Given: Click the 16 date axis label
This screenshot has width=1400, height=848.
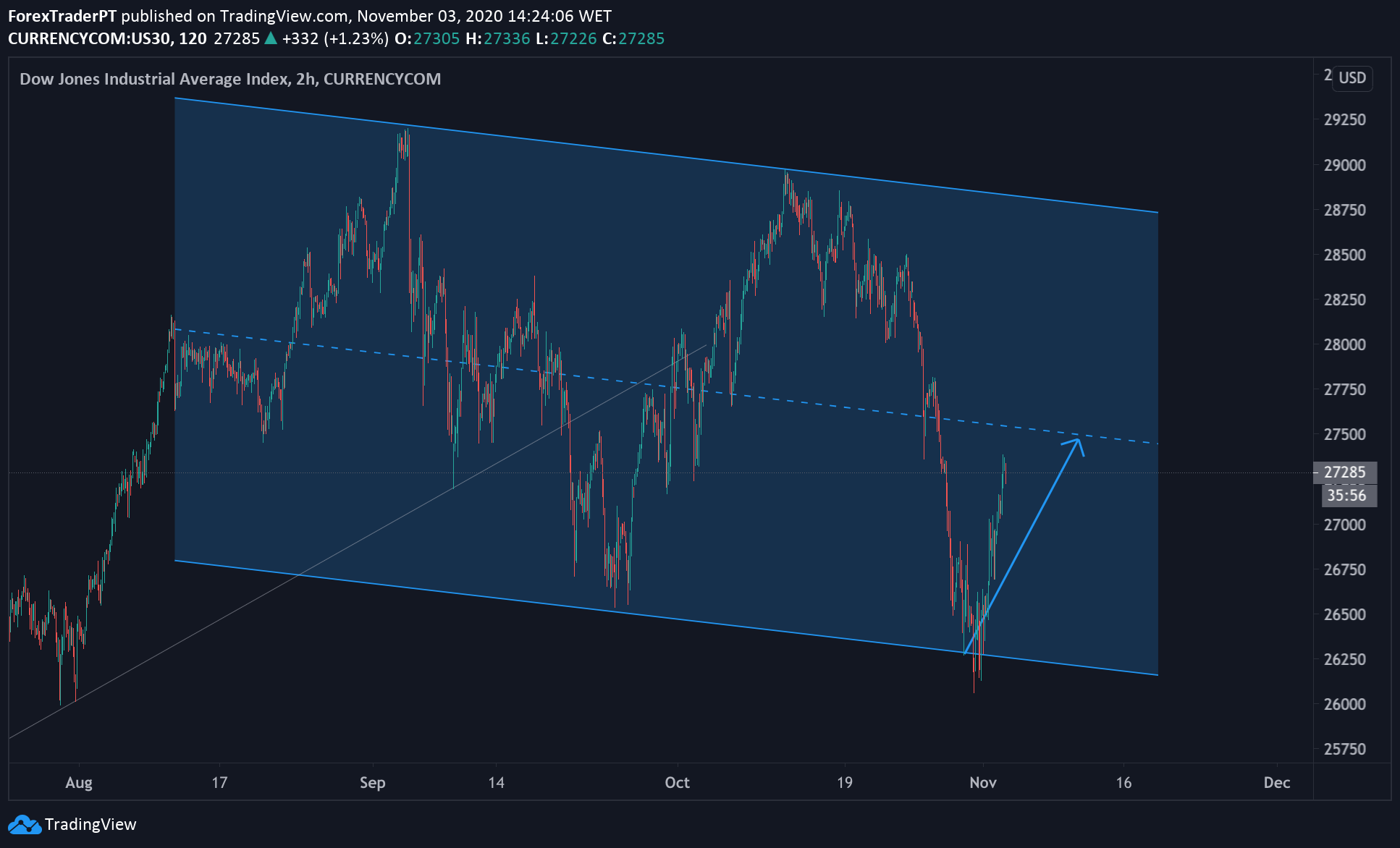Looking at the screenshot, I should point(1123,782).
